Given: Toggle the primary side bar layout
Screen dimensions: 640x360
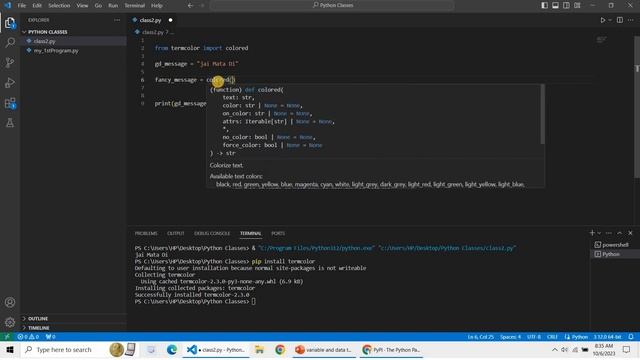Looking at the screenshot, I should coord(544,5).
